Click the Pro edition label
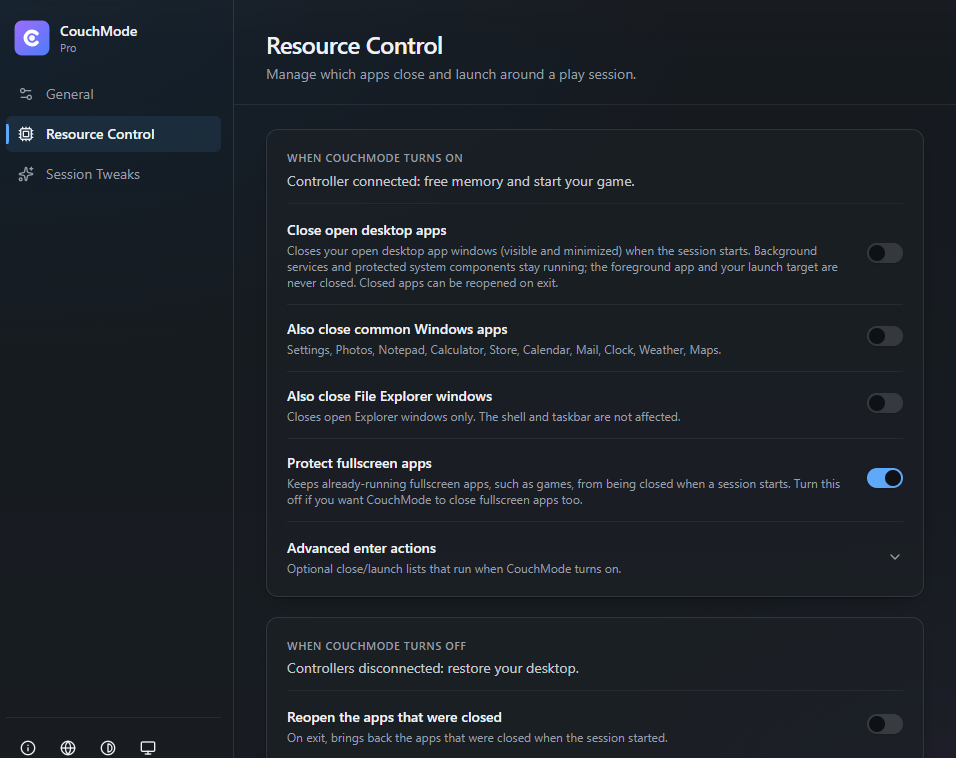Image resolution: width=956 pixels, height=758 pixels. coord(68,48)
